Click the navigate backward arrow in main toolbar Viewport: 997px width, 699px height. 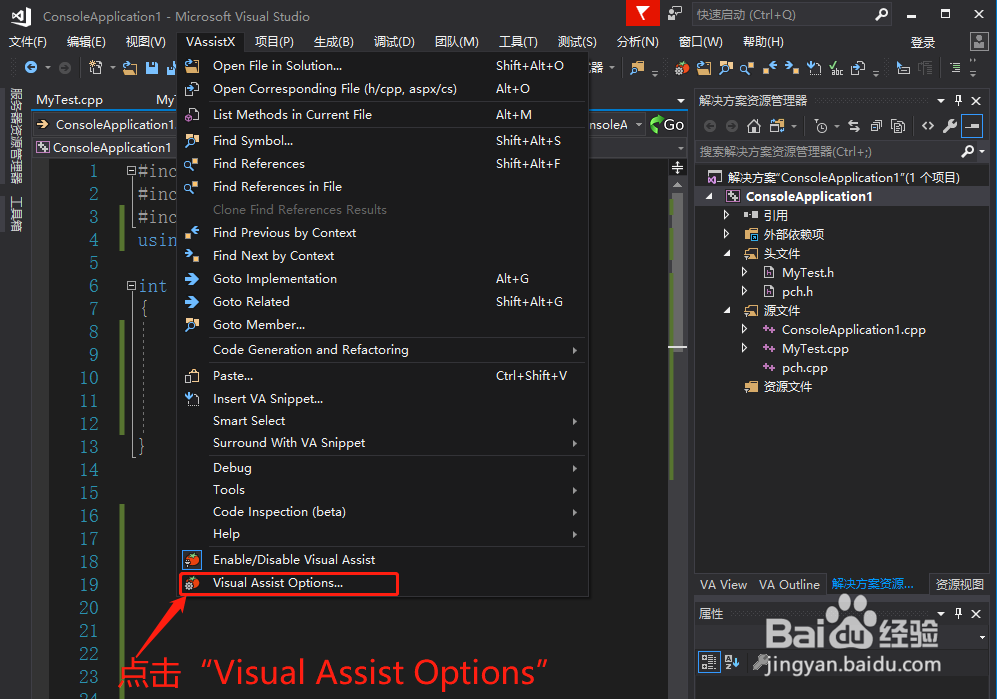[x=31, y=67]
